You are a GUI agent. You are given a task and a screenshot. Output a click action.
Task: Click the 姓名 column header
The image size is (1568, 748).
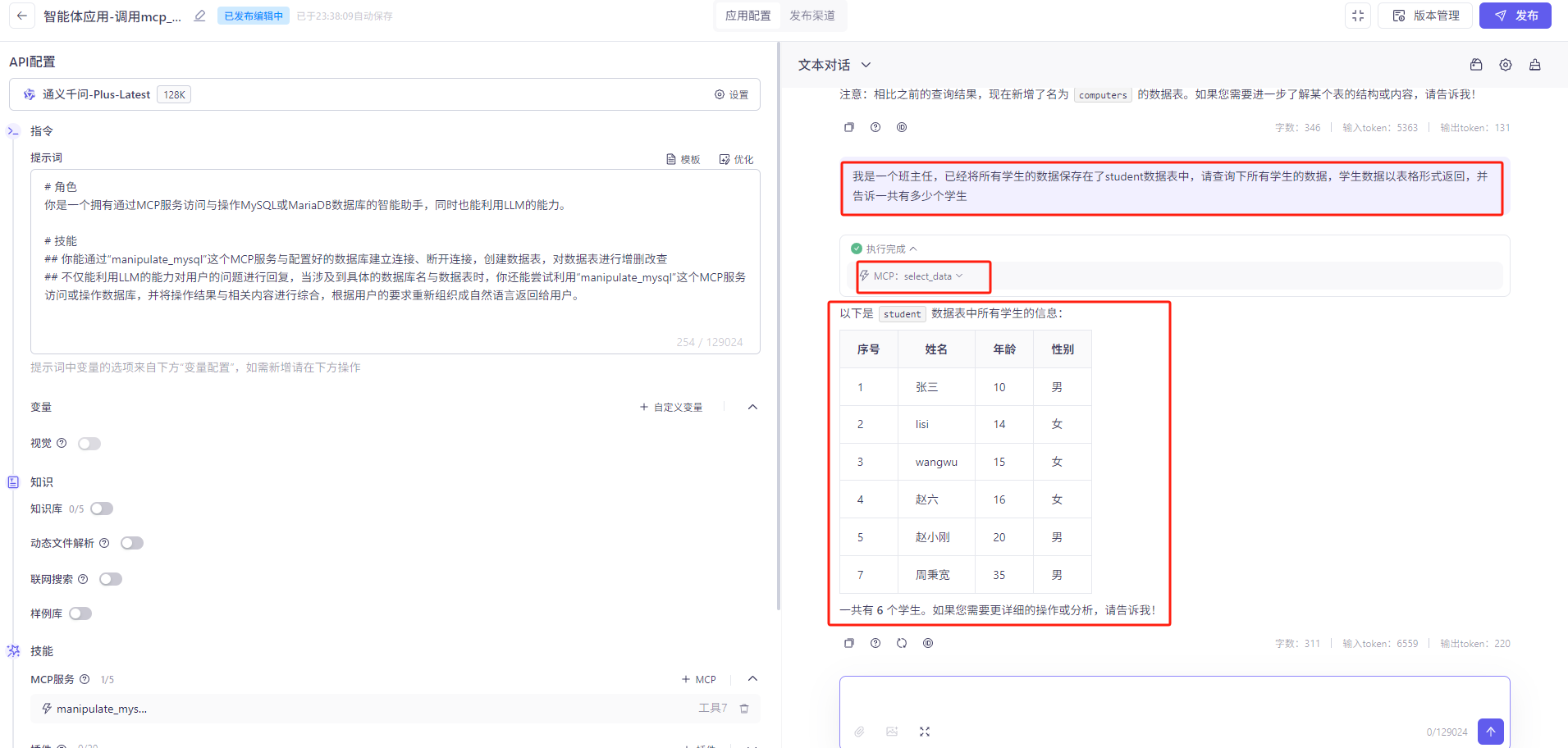point(936,349)
